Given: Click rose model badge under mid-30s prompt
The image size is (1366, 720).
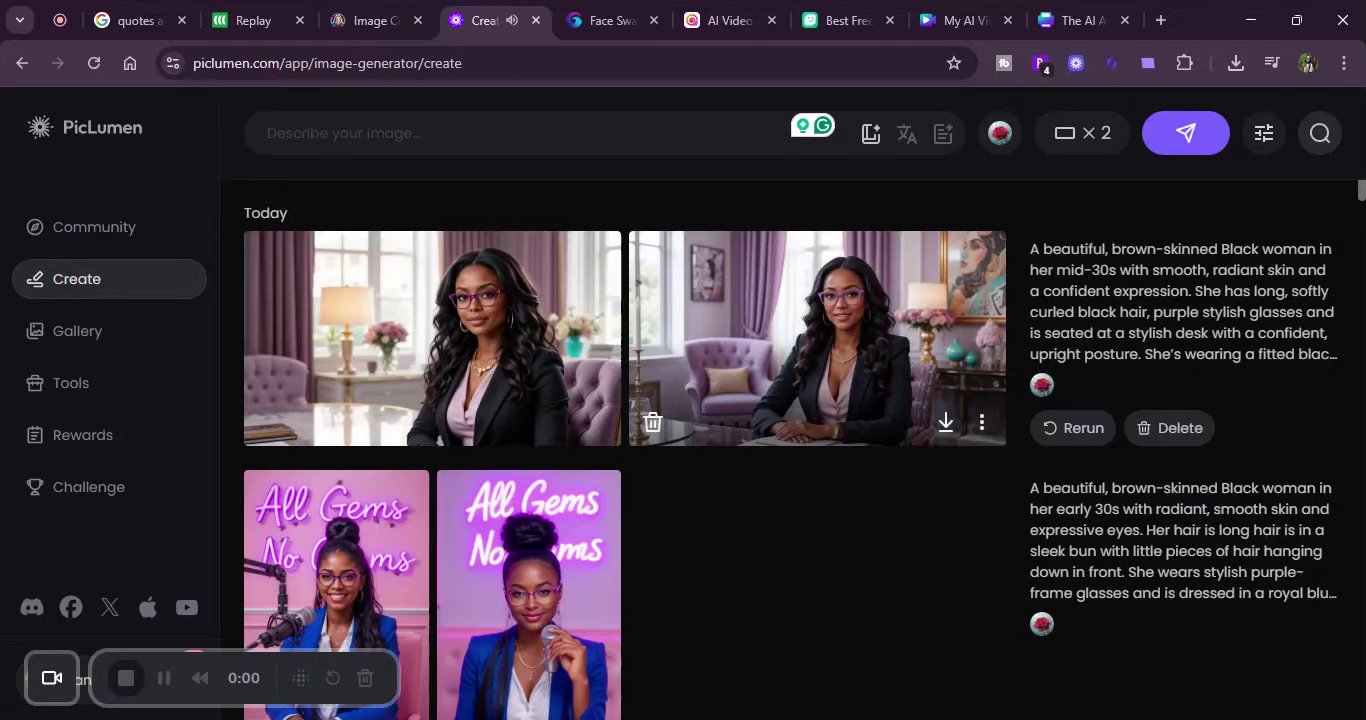Looking at the screenshot, I should (x=1042, y=385).
